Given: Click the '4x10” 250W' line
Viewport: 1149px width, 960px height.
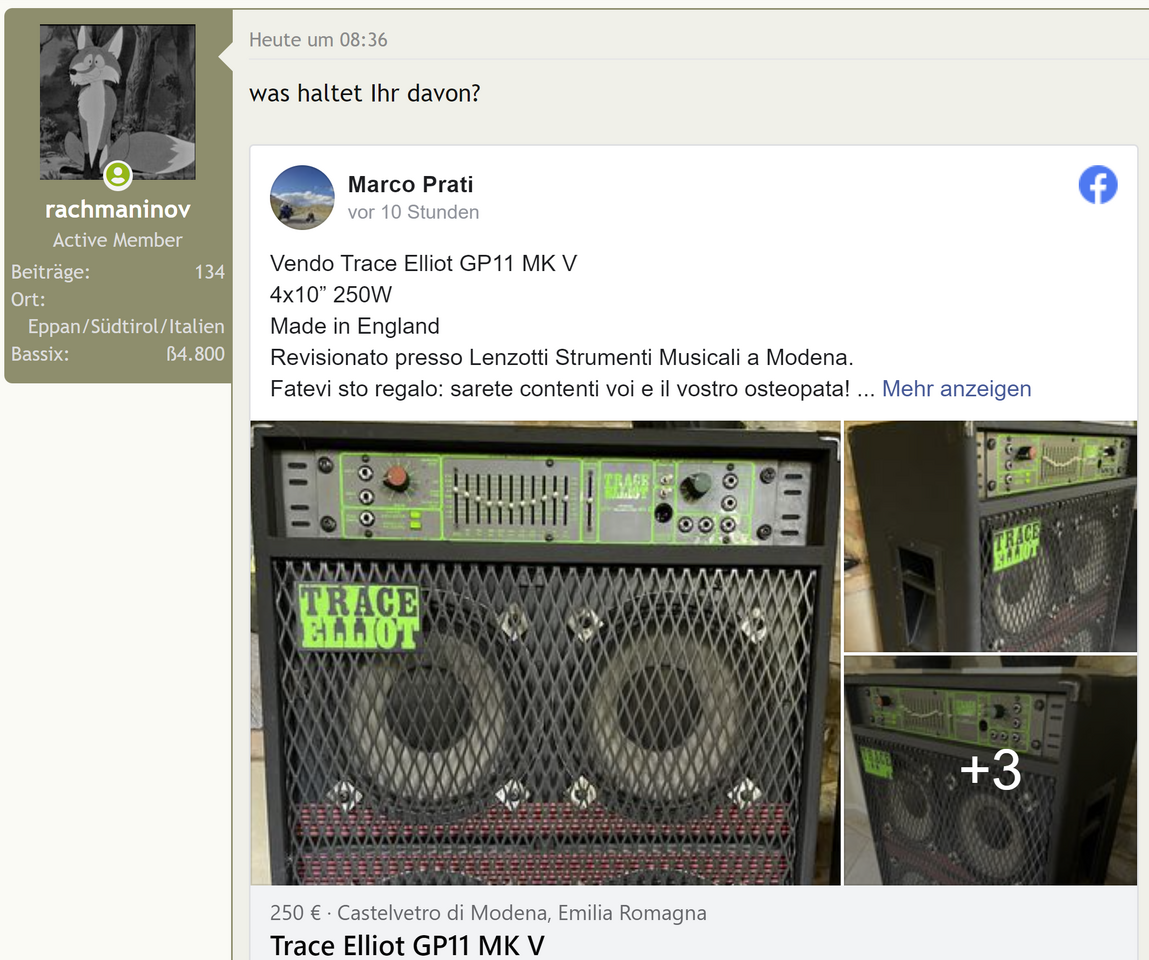Looking at the screenshot, I should click(331, 295).
